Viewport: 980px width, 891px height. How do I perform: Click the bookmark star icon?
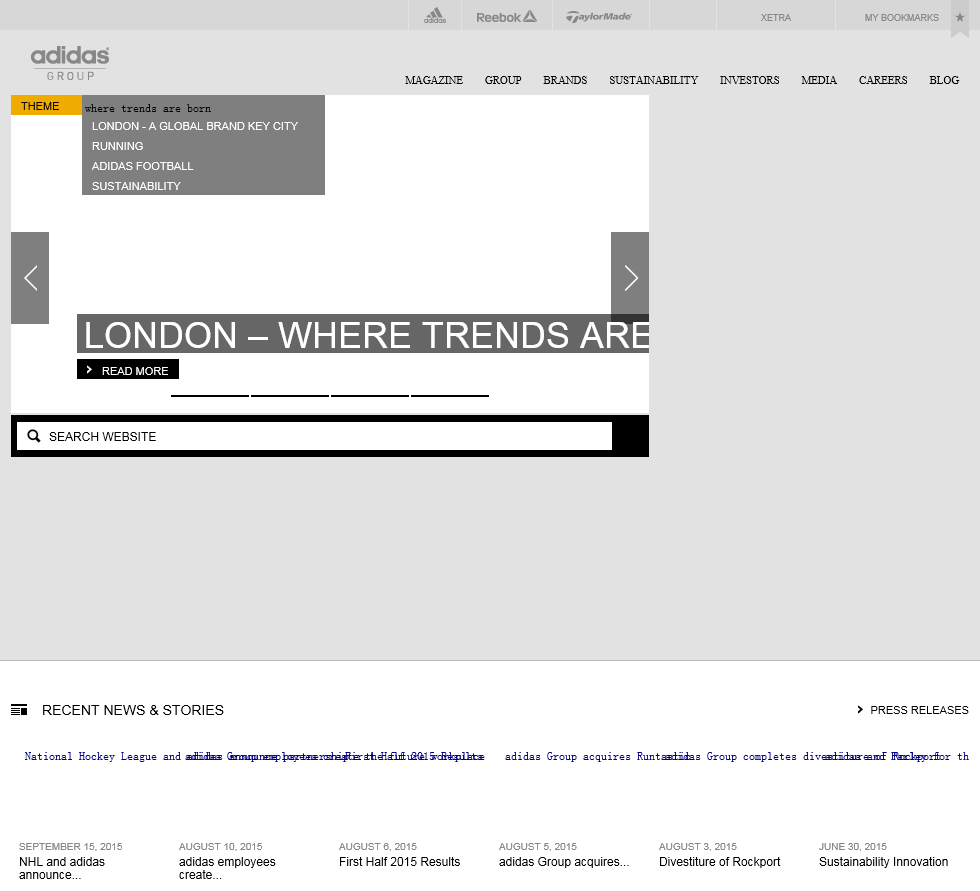[x=960, y=17]
